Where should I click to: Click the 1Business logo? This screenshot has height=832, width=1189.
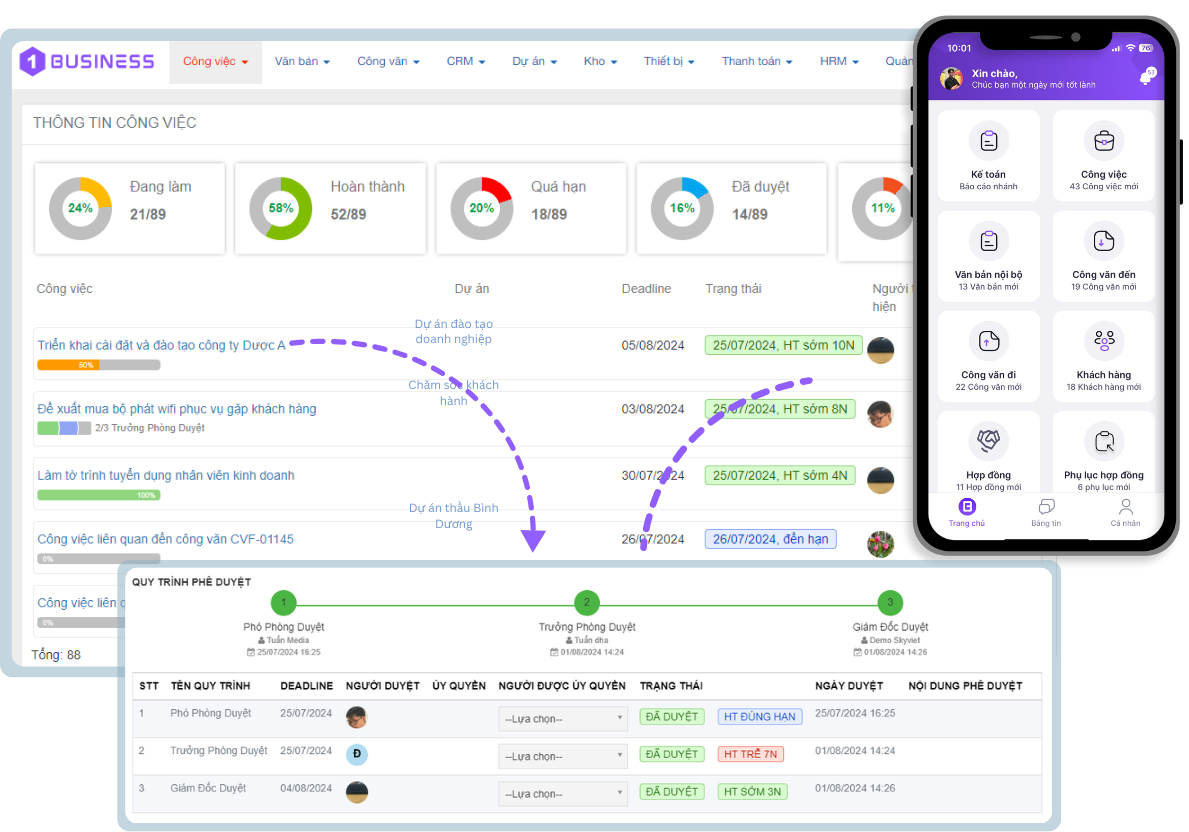click(87, 61)
